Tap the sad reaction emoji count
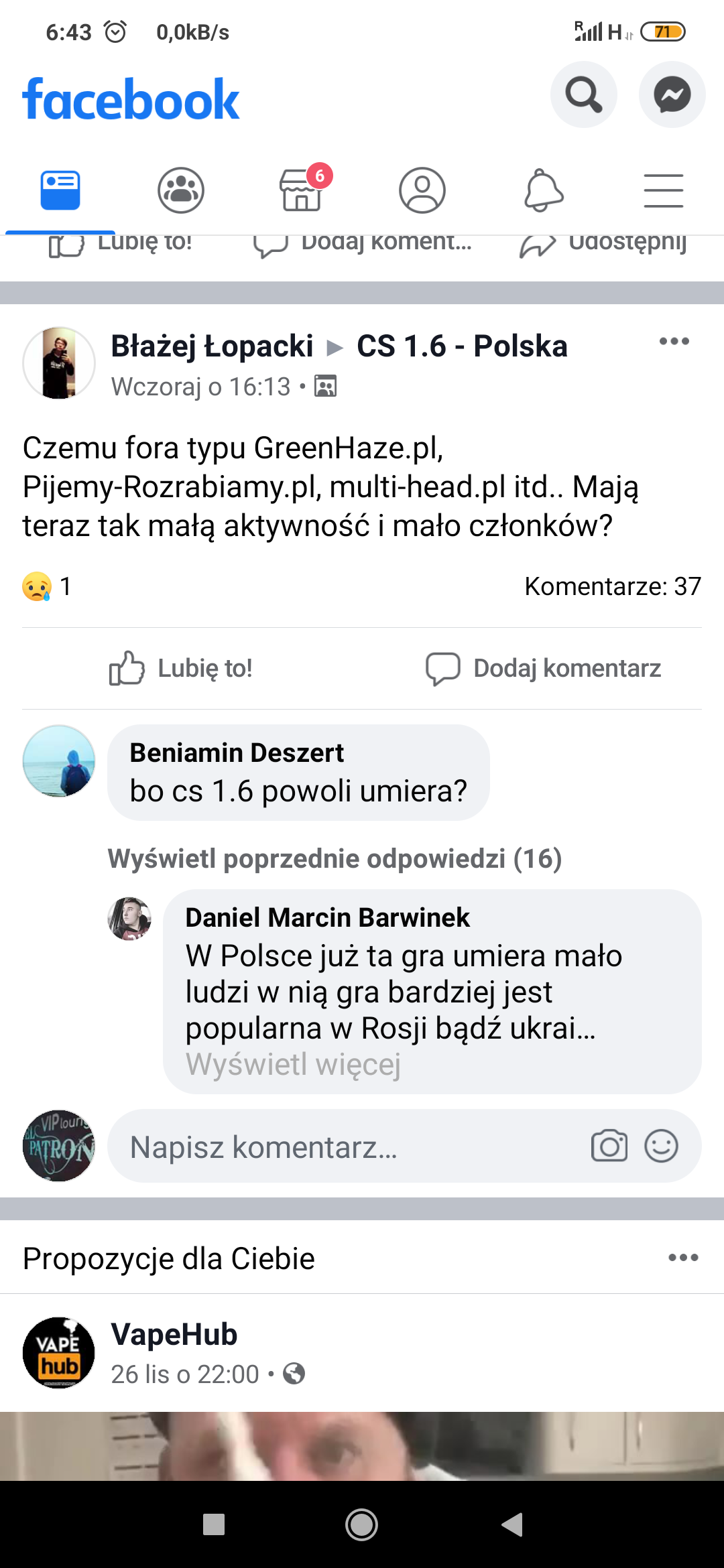The image size is (724, 1568). (x=47, y=586)
